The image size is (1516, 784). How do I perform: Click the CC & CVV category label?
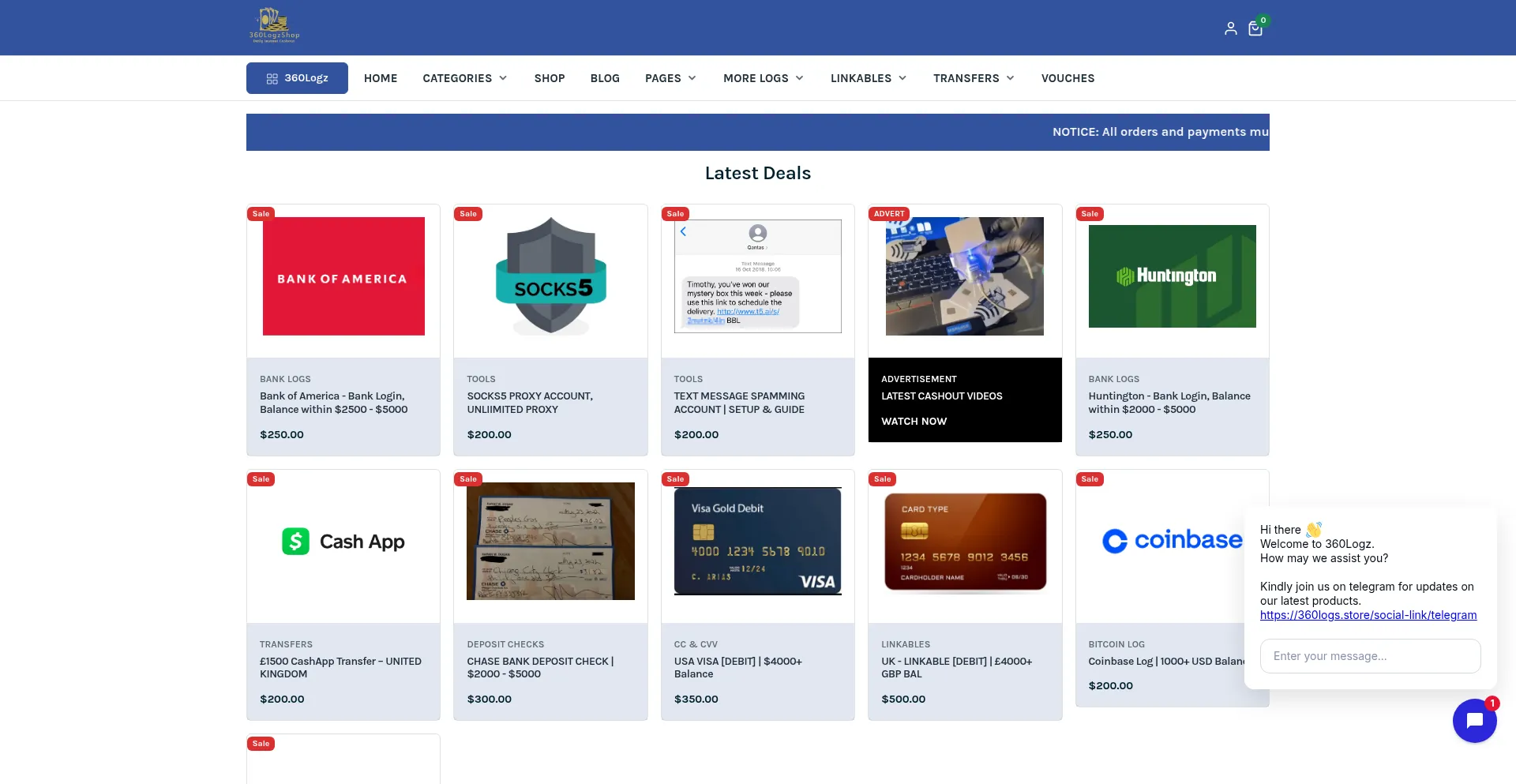(696, 644)
